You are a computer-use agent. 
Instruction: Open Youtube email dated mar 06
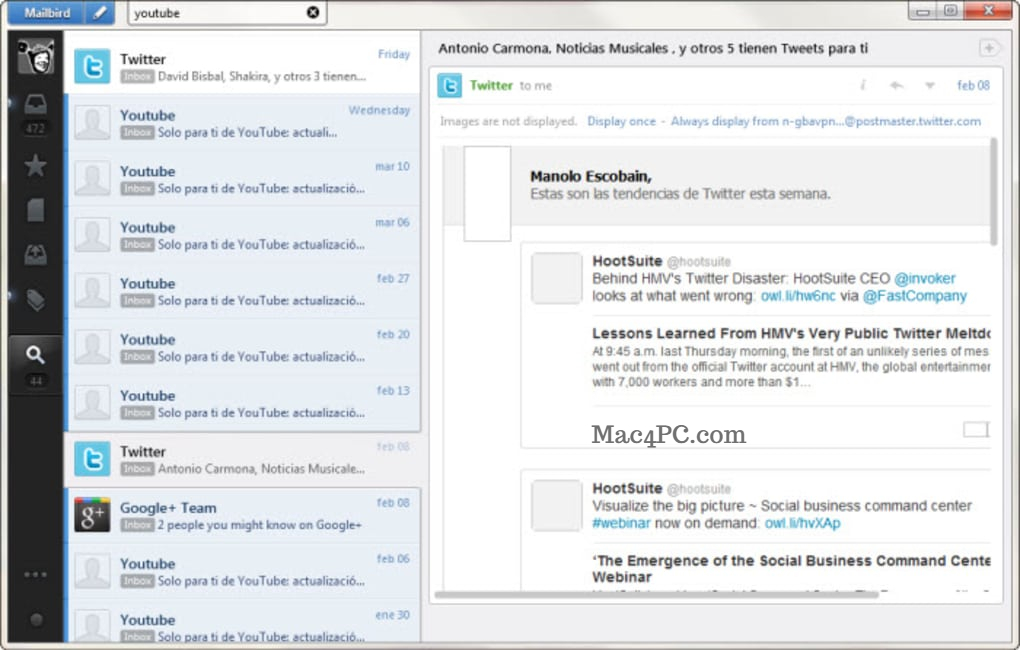243,235
